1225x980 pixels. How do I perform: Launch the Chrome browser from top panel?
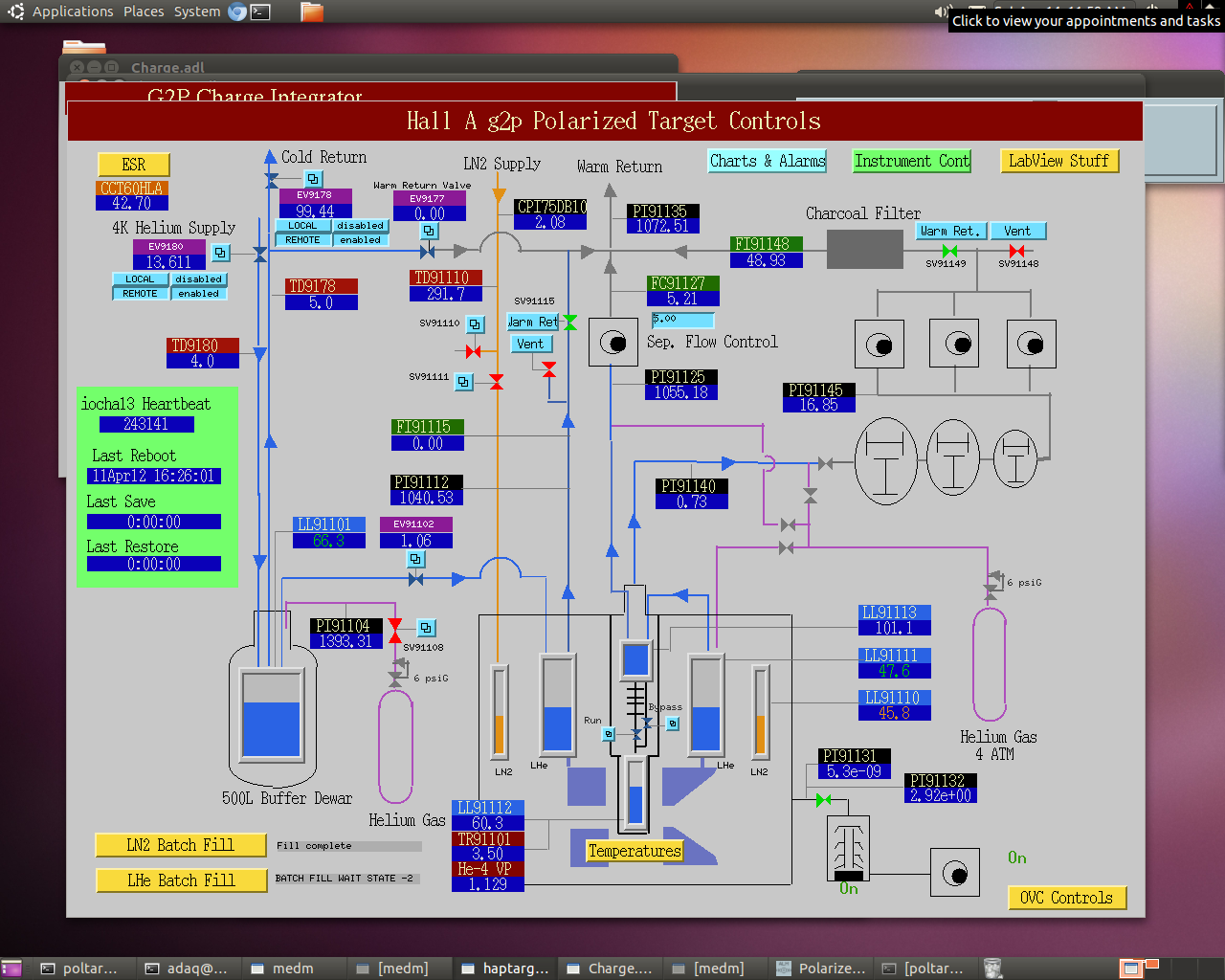tap(237, 11)
